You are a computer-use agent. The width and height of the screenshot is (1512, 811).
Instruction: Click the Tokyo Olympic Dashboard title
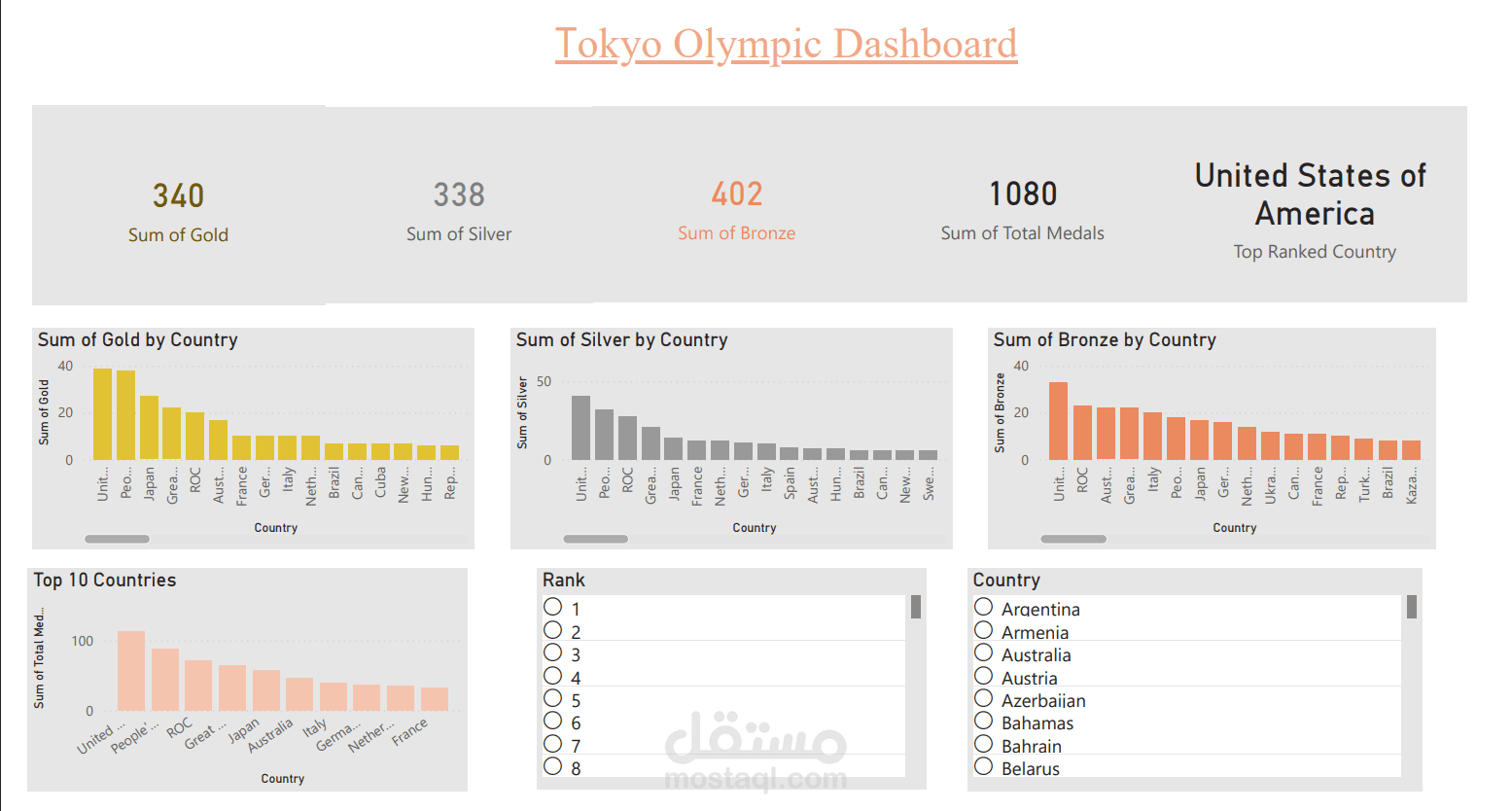click(786, 44)
